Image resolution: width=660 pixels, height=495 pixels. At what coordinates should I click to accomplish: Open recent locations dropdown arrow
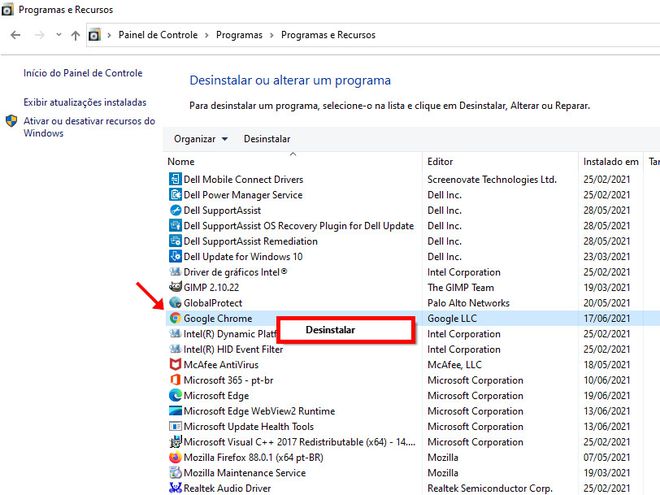click(59, 35)
